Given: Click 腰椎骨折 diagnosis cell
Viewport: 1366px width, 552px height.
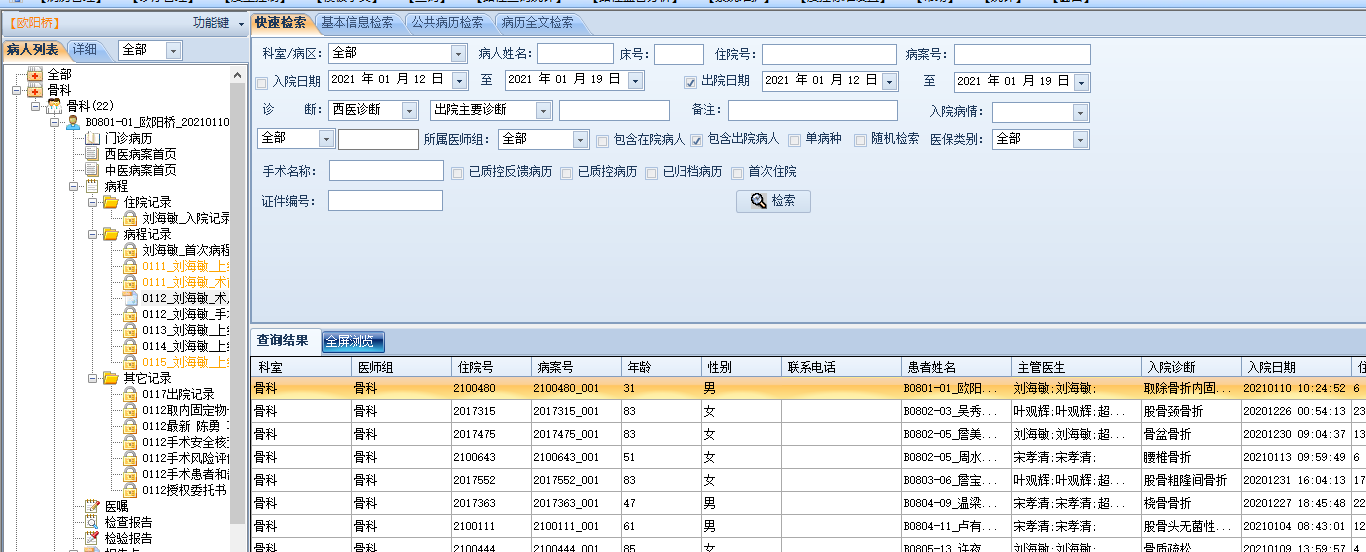Looking at the screenshot, I should (x=1191, y=457).
